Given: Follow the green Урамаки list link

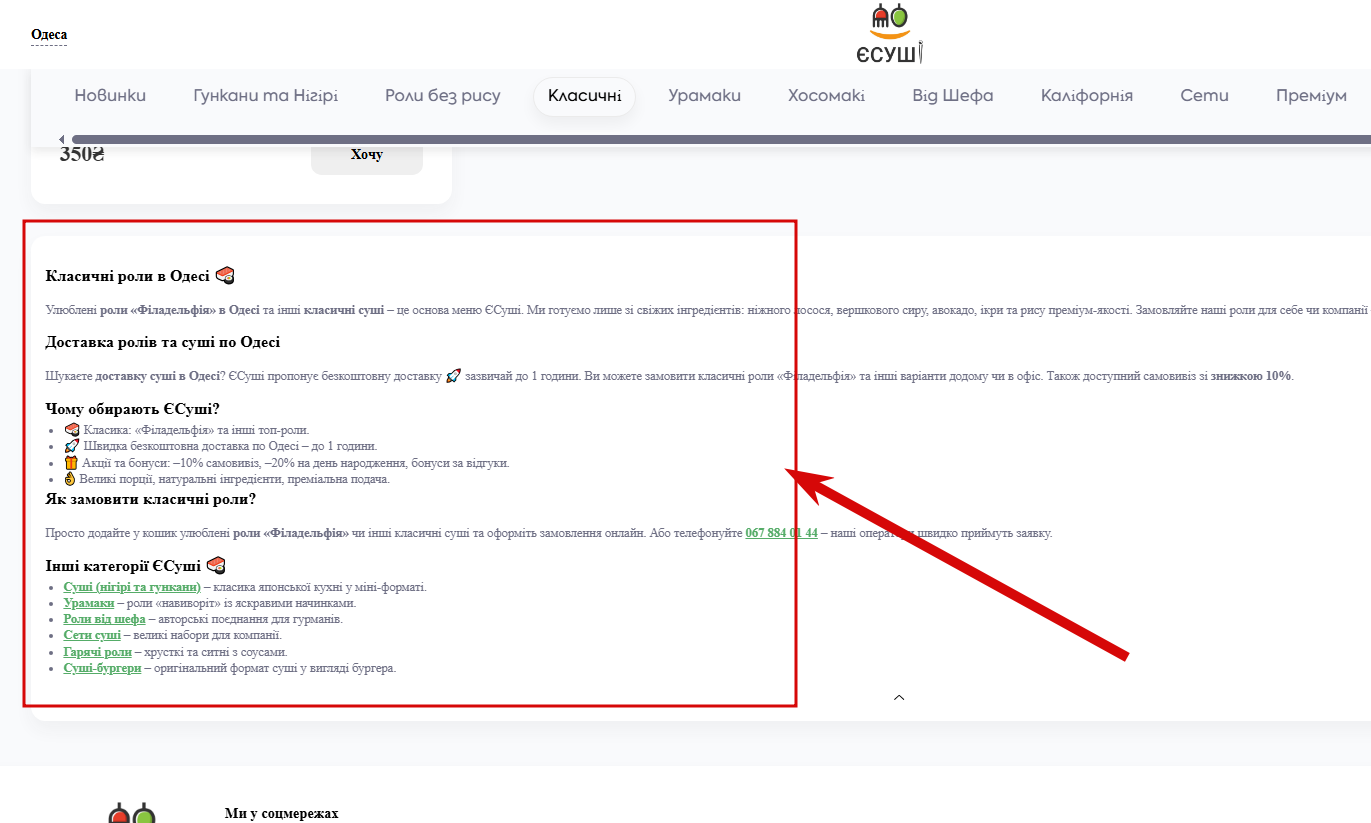Looking at the screenshot, I should tap(88, 603).
